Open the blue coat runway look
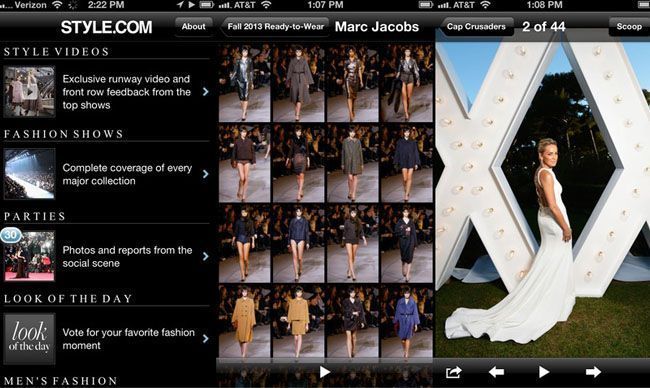This screenshot has height=388, width=650. click(x=407, y=321)
